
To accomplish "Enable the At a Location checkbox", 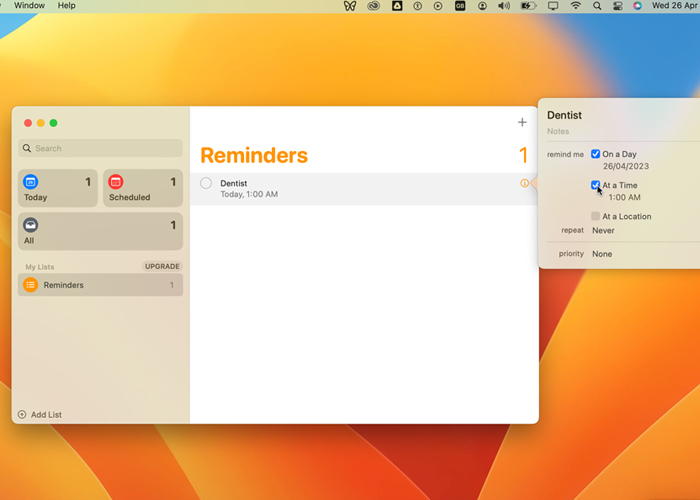I will [x=595, y=217].
